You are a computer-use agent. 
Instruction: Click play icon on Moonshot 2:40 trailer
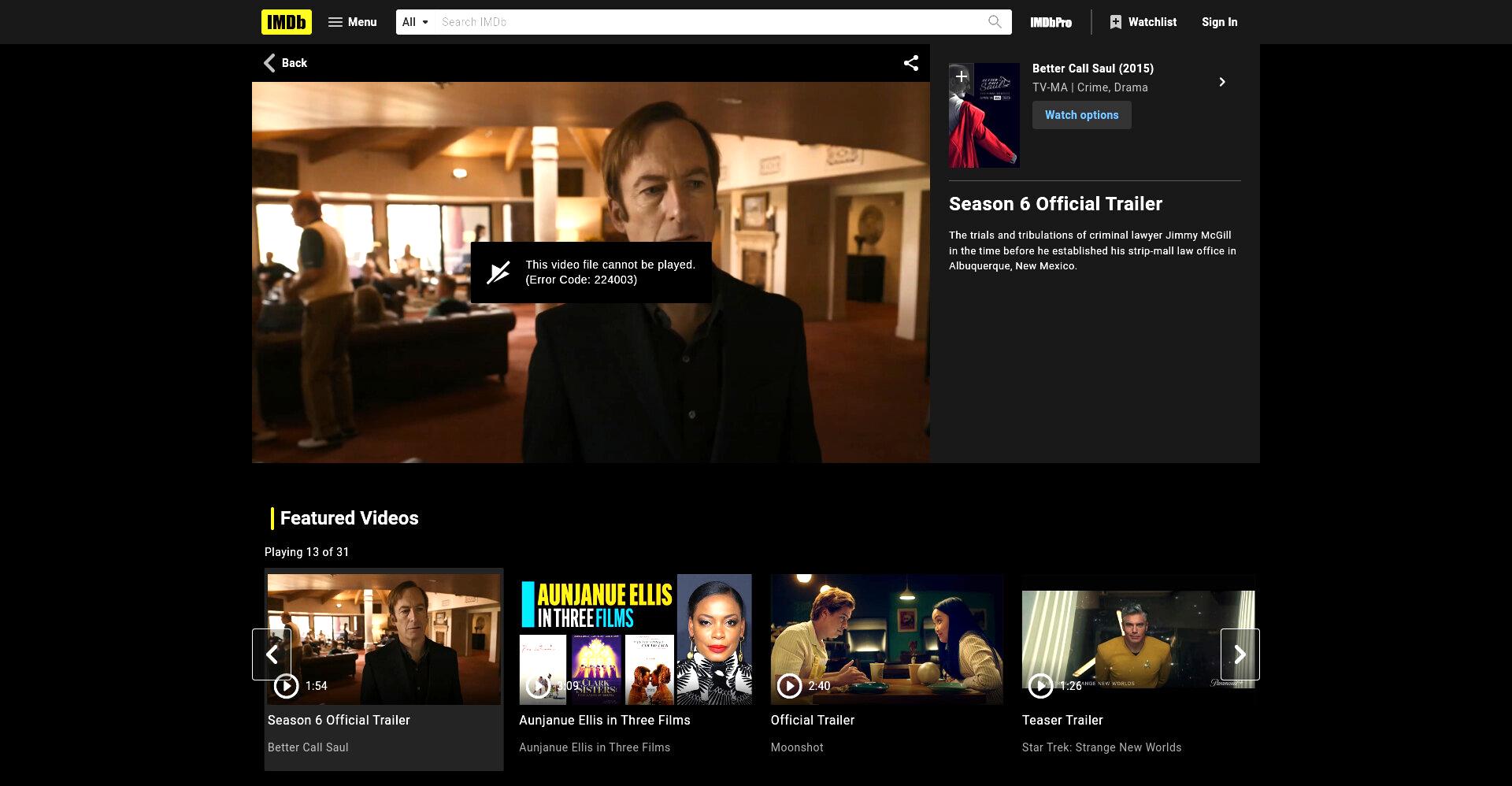pos(789,686)
